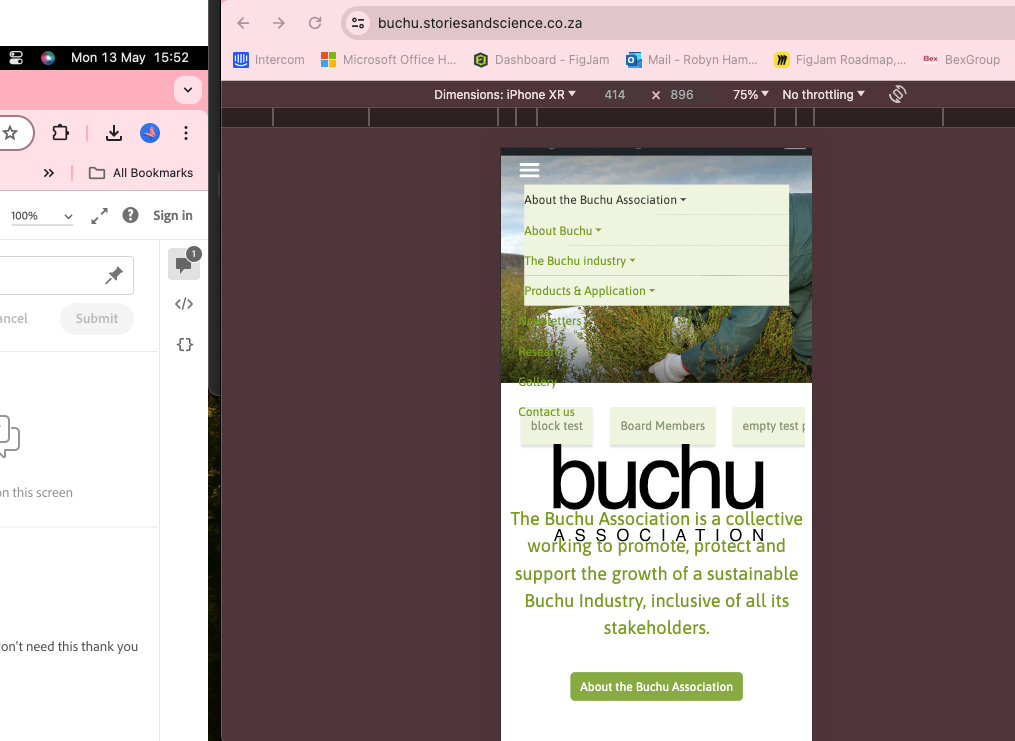Click the rotate device icon
This screenshot has width=1015, height=741.
(897, 94)
